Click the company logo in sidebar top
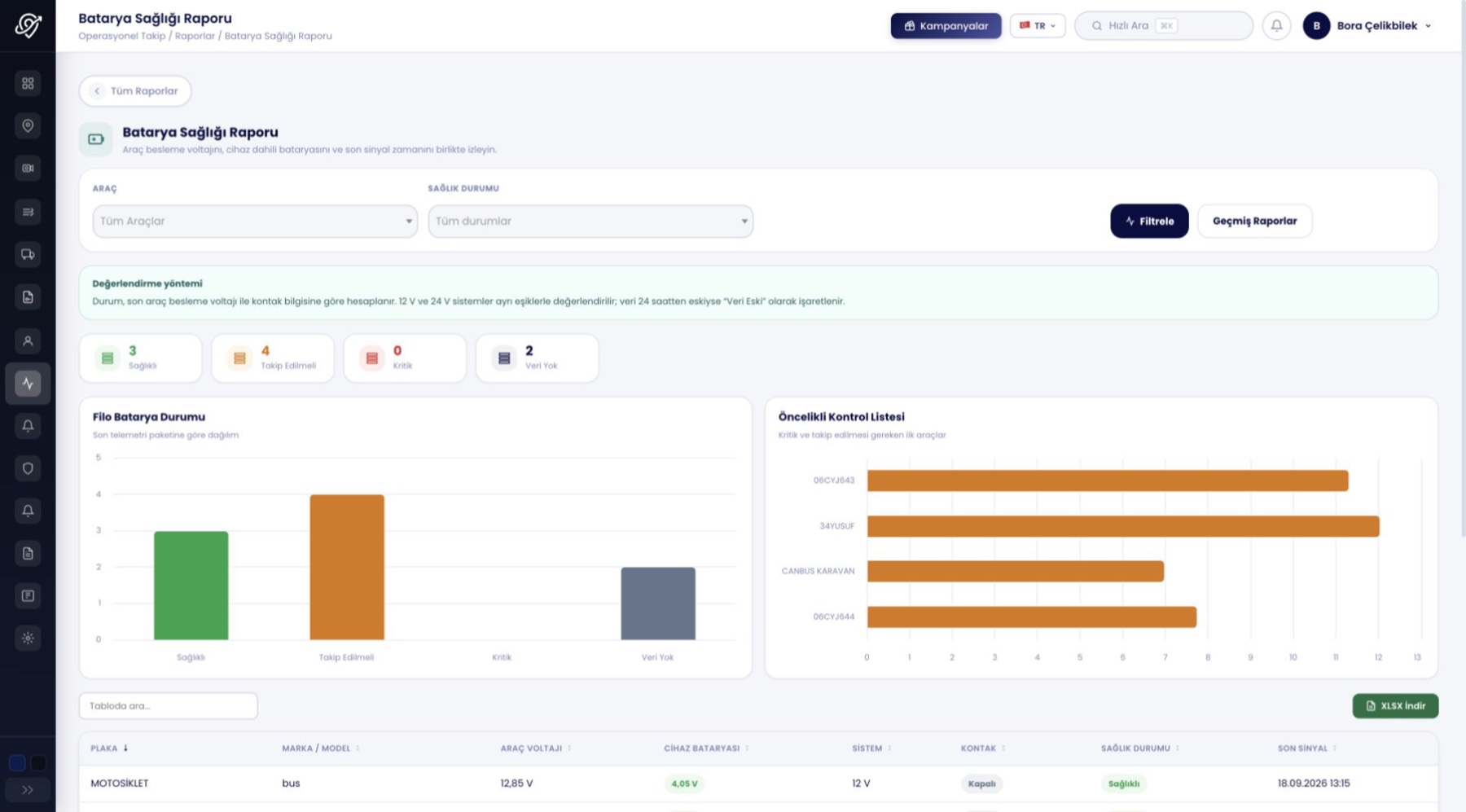The height and width of the screenshot is (812, 1466). (28, 25)
